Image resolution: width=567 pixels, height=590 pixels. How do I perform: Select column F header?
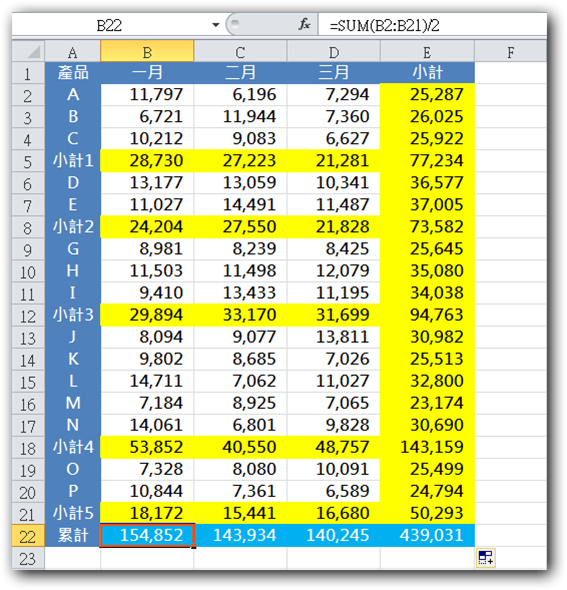tap(510, 52)
